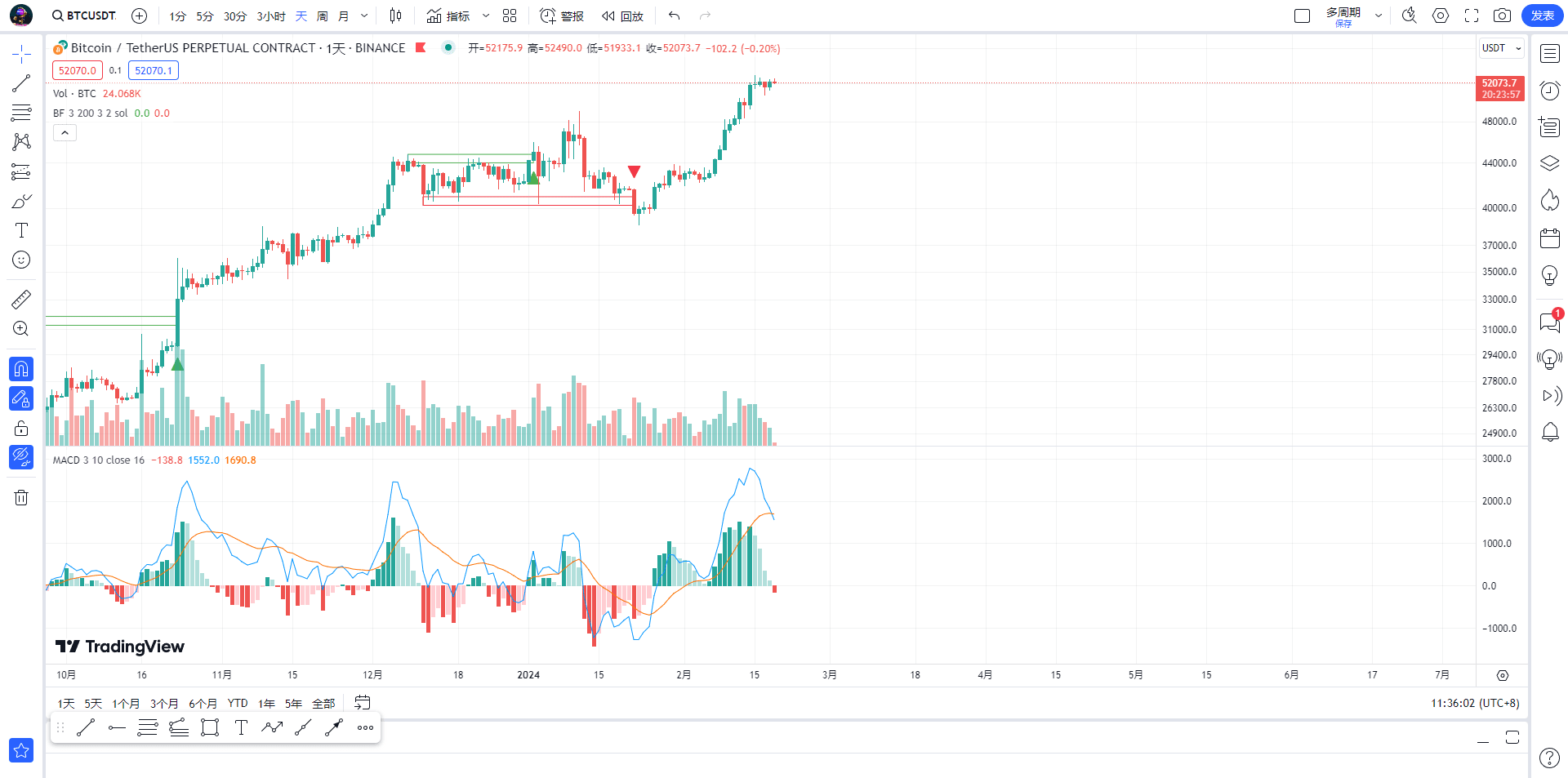Open quick search icon
1568x778 pixels.
(1410, 16)
